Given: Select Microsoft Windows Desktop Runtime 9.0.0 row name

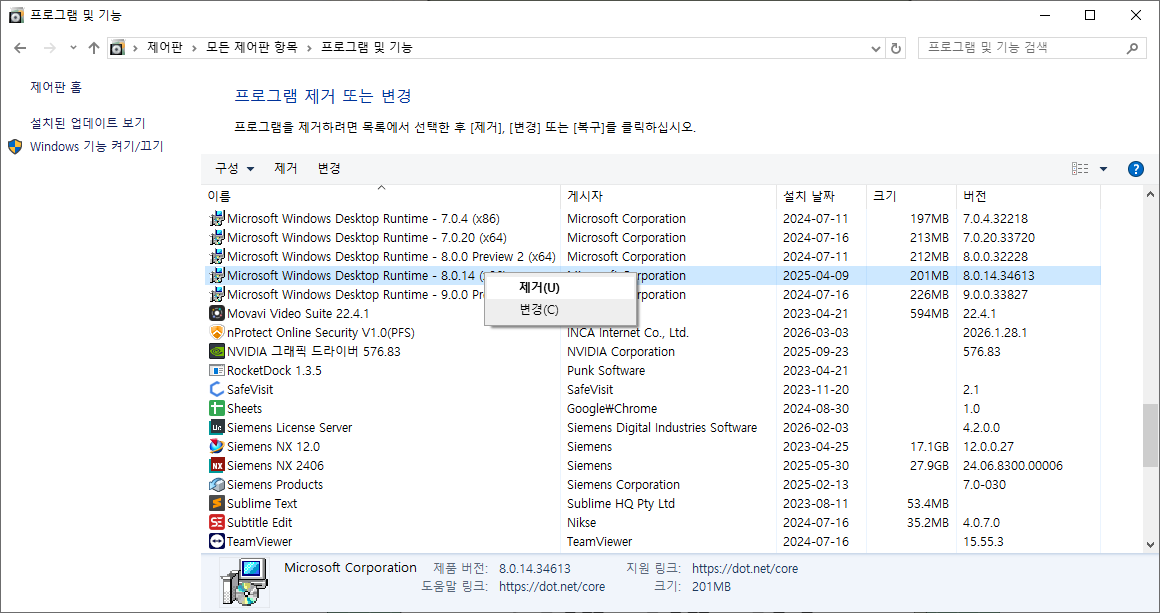Looking at the screenshot, I should pos(356,294).
